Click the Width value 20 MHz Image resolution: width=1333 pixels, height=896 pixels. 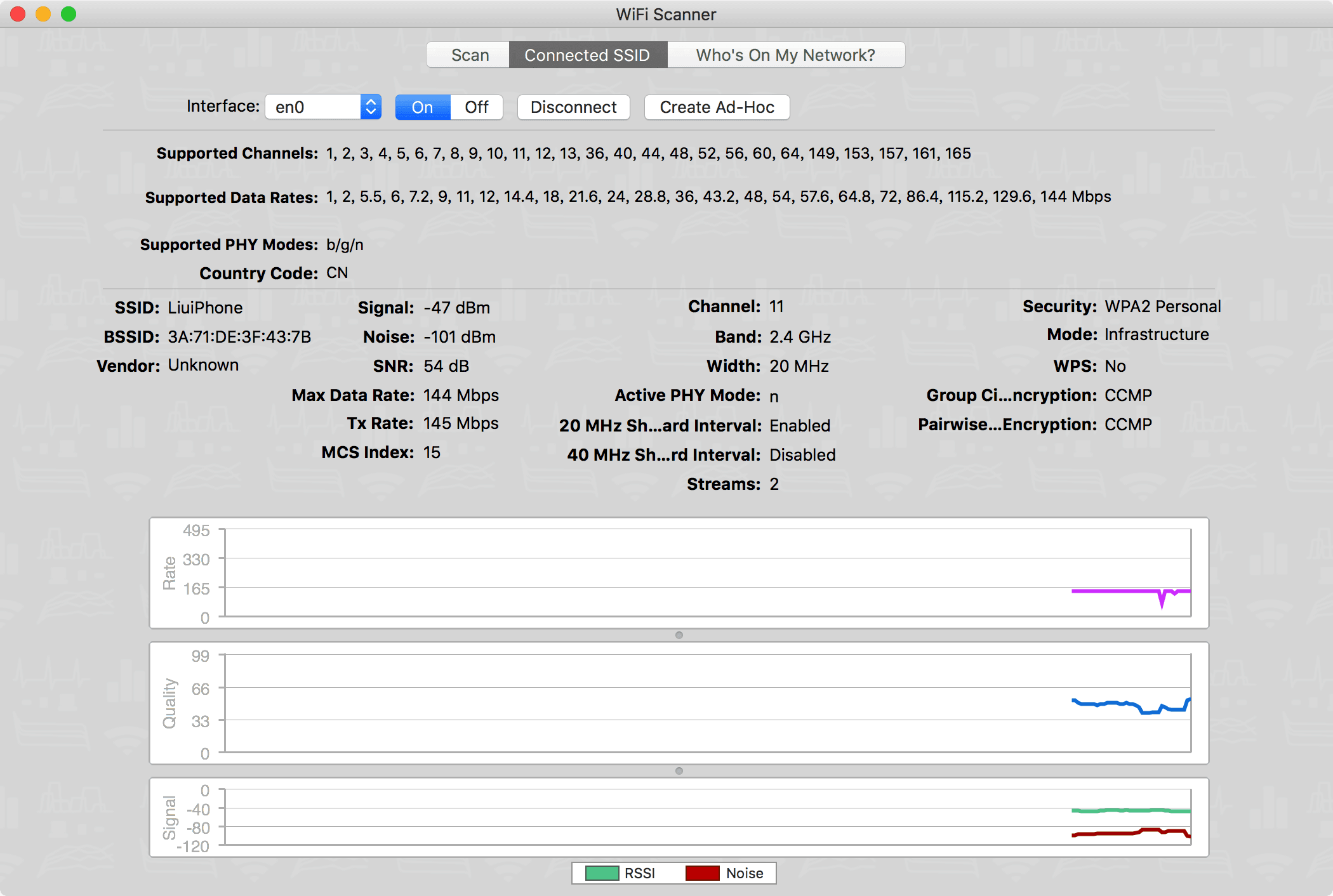pos(799,366)
